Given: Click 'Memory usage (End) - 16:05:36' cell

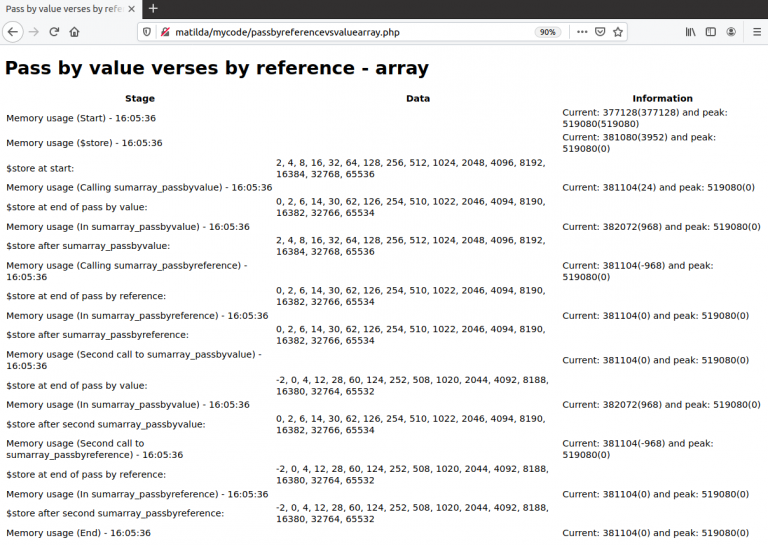Looking at the screenshot, I should (x=78, y=533).
